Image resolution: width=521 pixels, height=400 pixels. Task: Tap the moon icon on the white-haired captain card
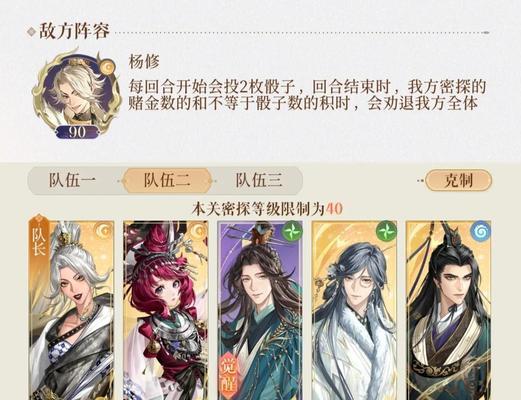click(104, 230)
